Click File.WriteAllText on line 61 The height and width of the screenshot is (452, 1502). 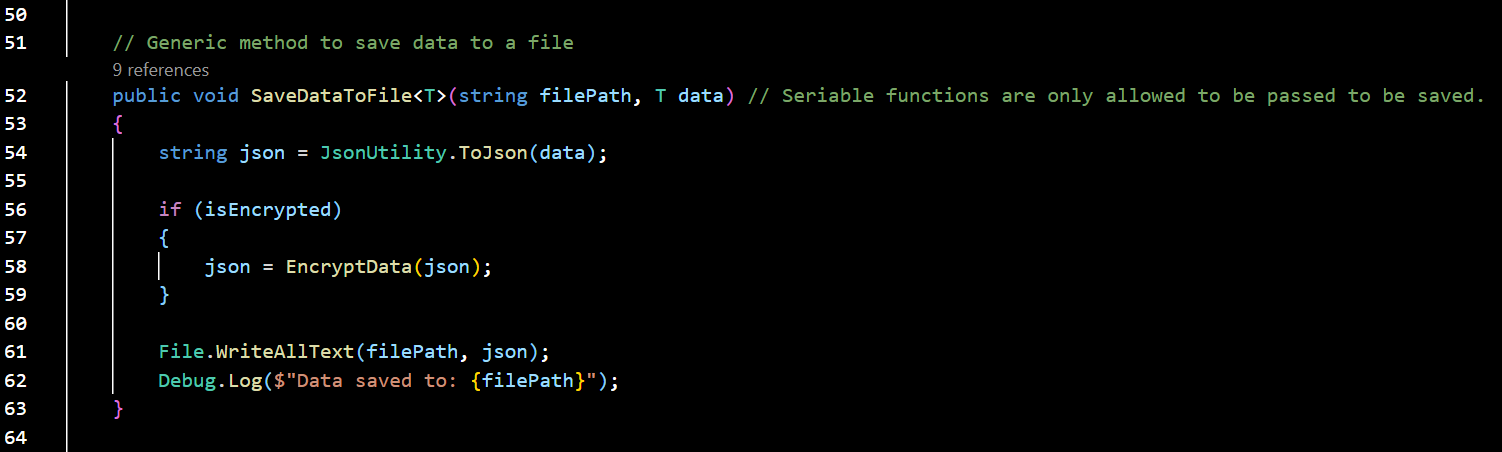pyautogui.click(x=256, y=352)
